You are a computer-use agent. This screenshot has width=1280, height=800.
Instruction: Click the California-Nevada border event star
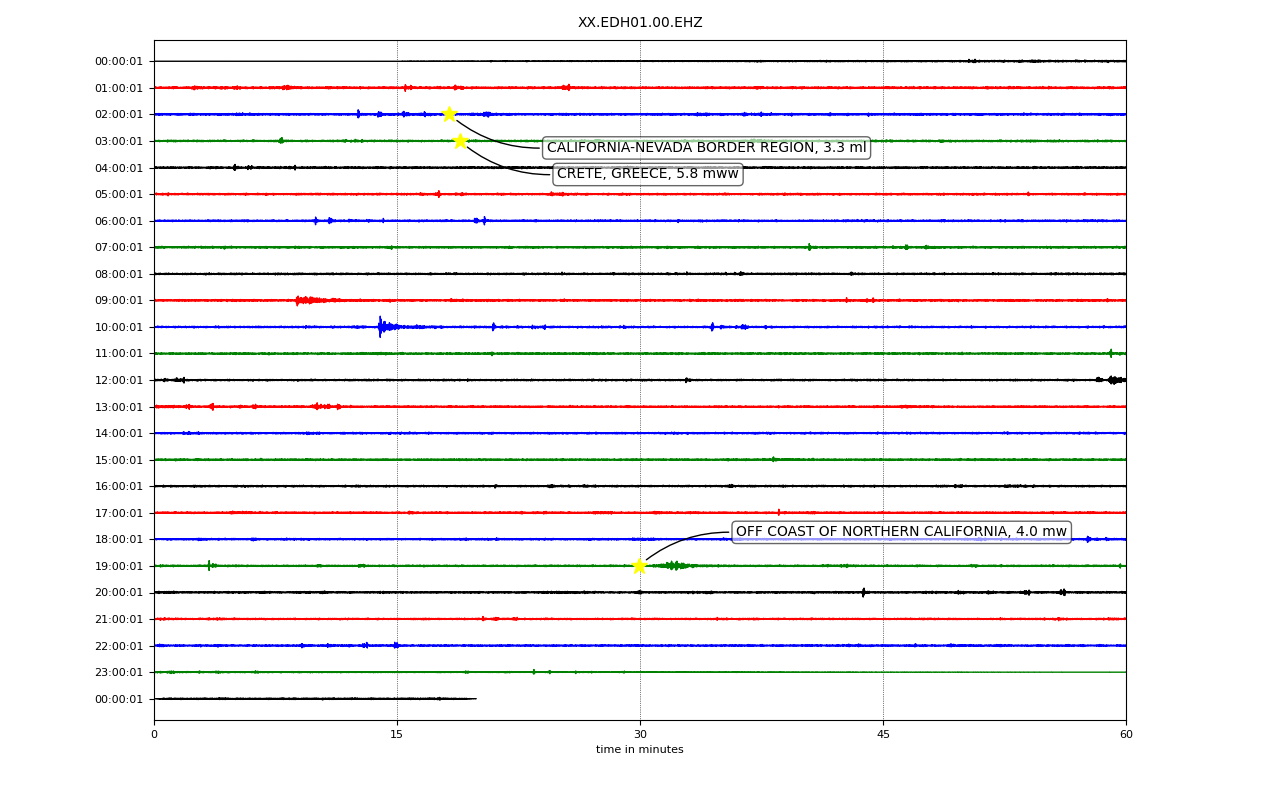(449, 114)
